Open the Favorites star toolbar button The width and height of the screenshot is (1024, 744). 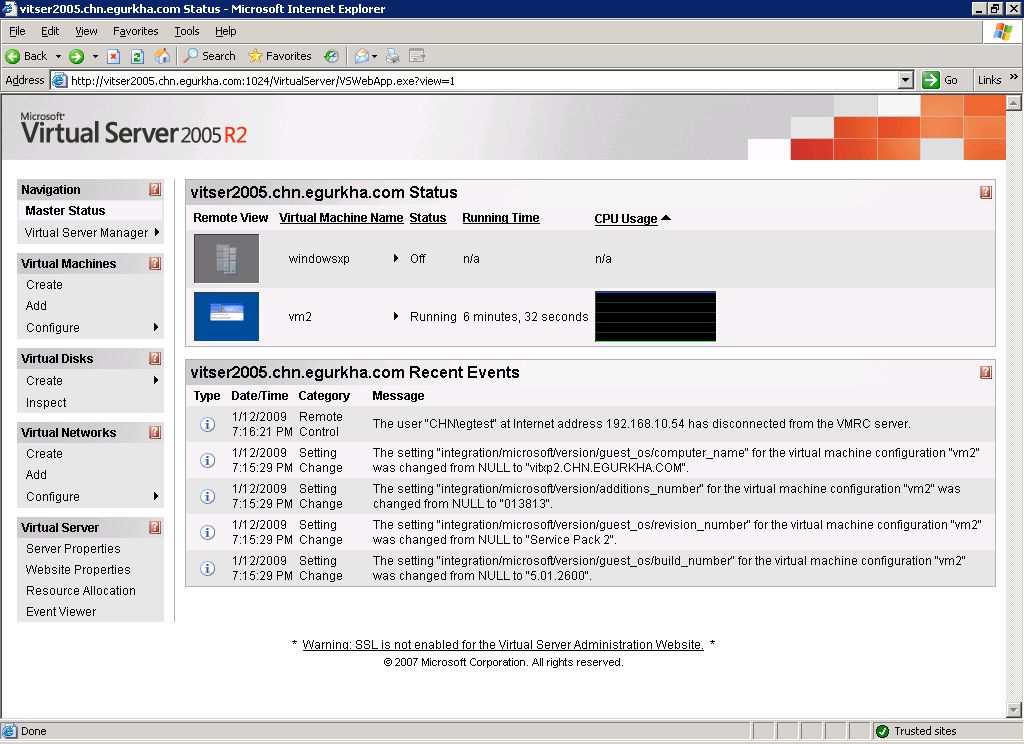click(280, 56)
